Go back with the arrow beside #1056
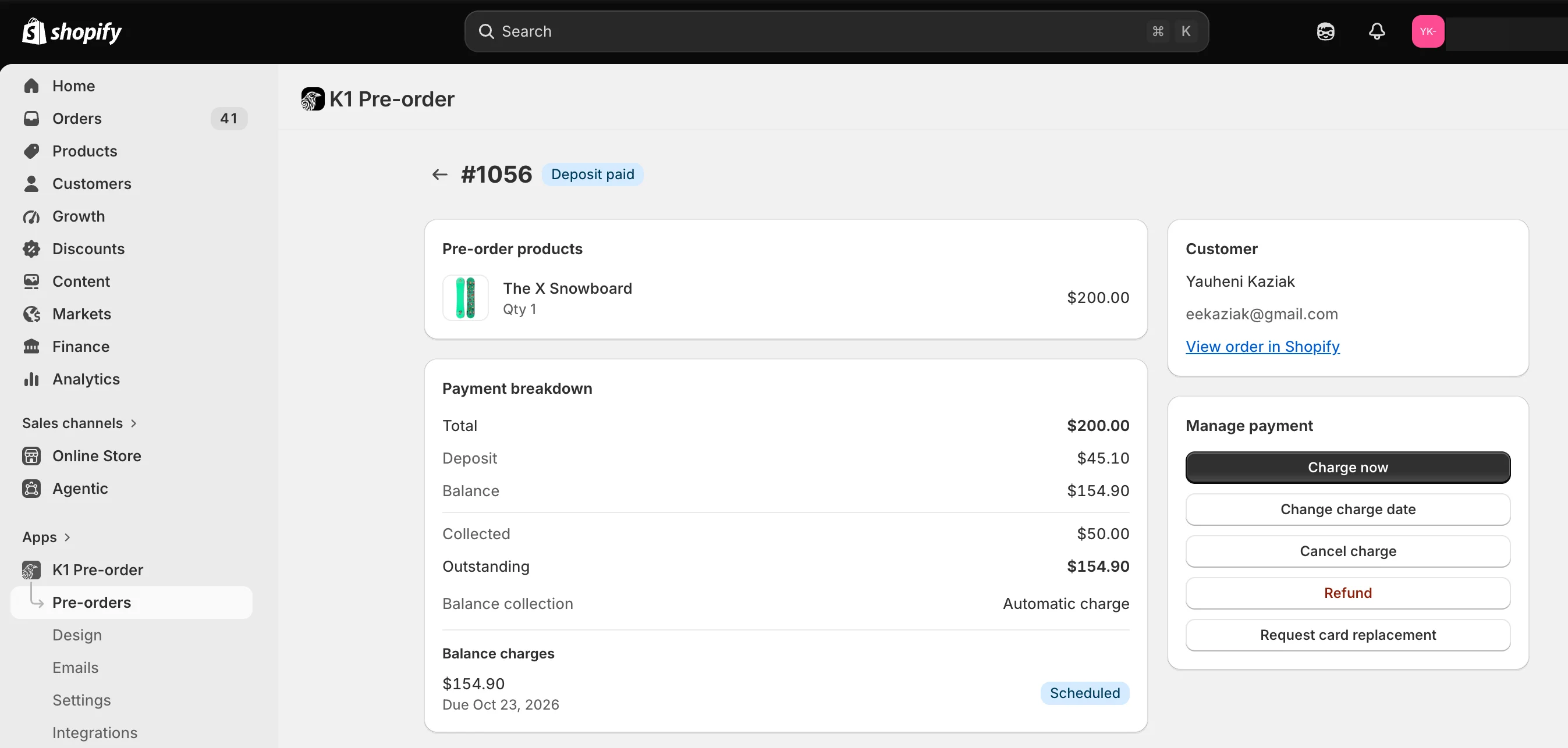Screen dimensions: 1568x748 click(x=439, y=174)
